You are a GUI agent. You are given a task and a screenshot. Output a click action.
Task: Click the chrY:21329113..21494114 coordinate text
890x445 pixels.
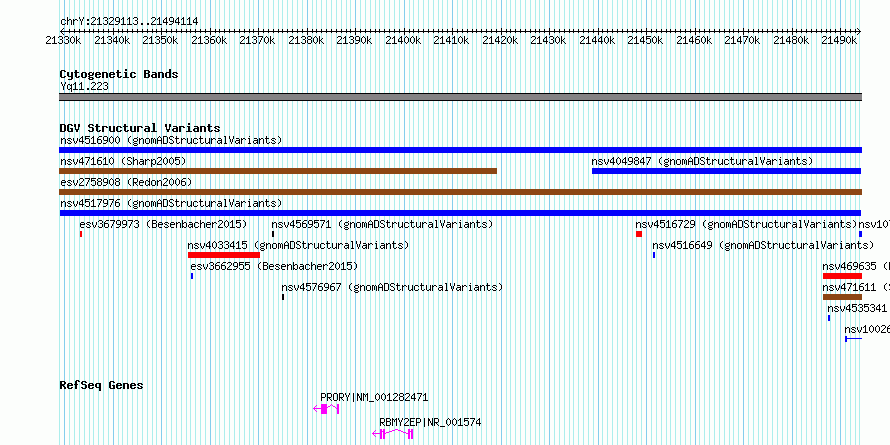tap(129, 22)
